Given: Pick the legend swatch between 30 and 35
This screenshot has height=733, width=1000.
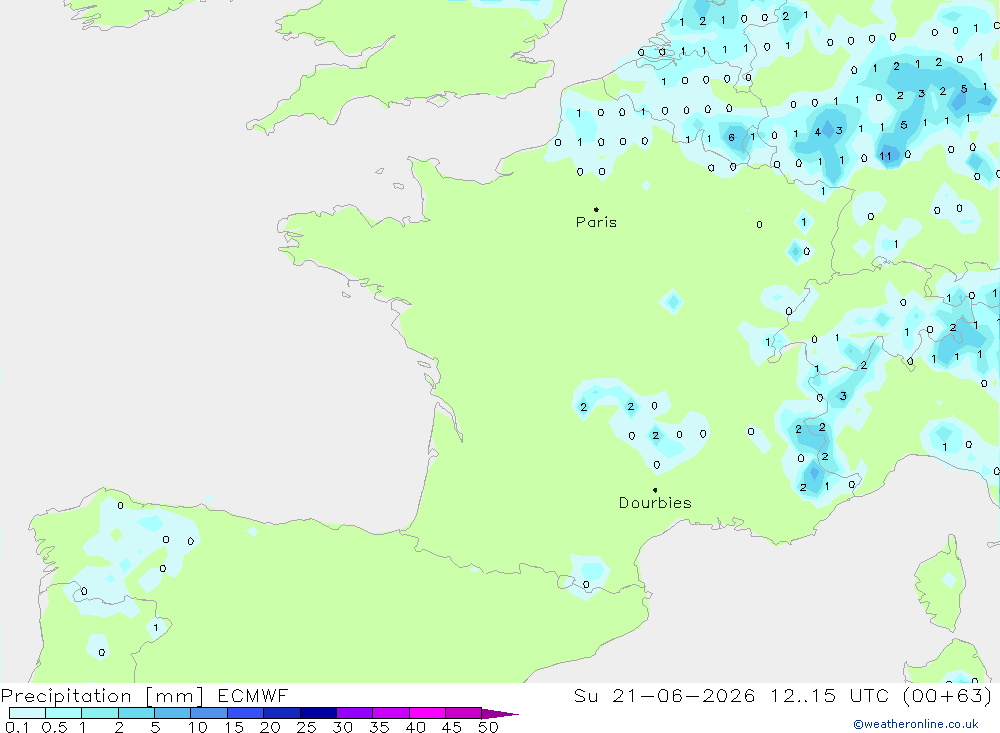Looking at the screenshot, I should 355,713.
